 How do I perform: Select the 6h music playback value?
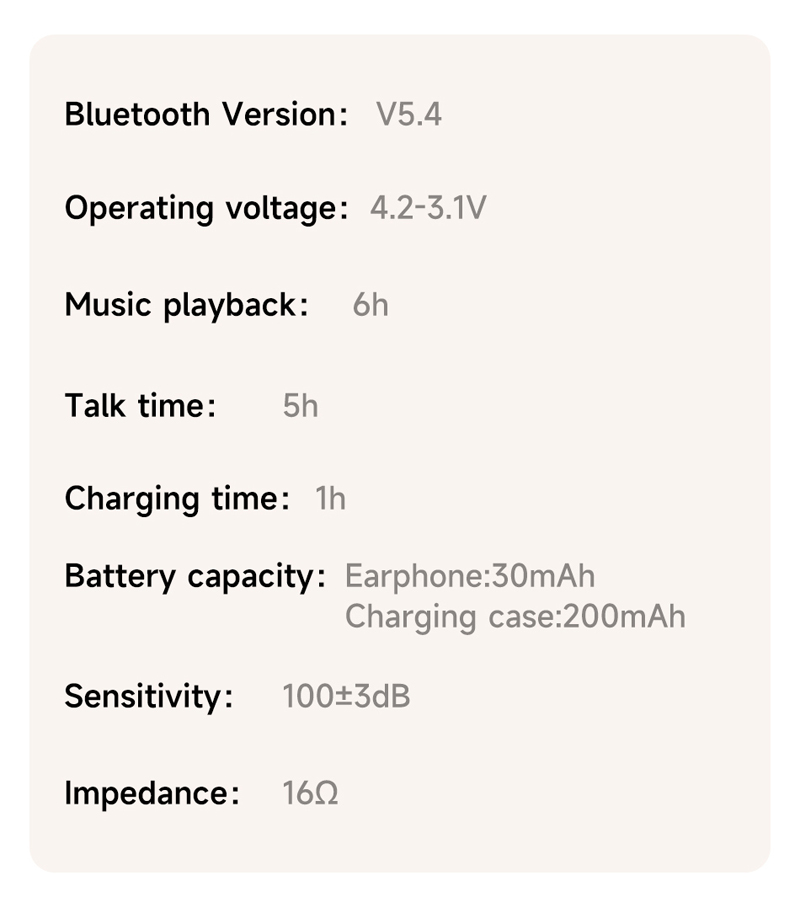point(370,305)
